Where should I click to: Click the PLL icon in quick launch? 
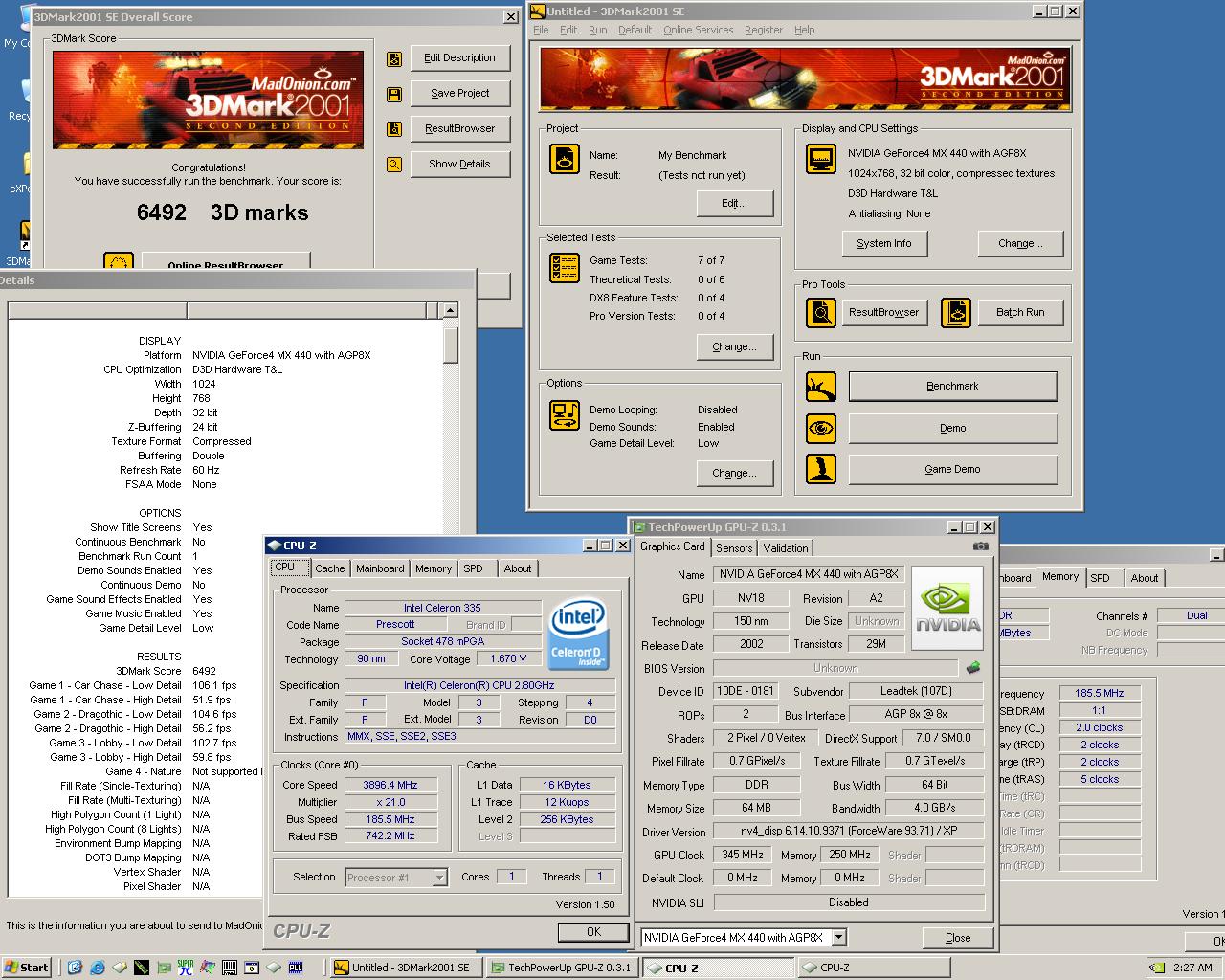tap(296, 968)
